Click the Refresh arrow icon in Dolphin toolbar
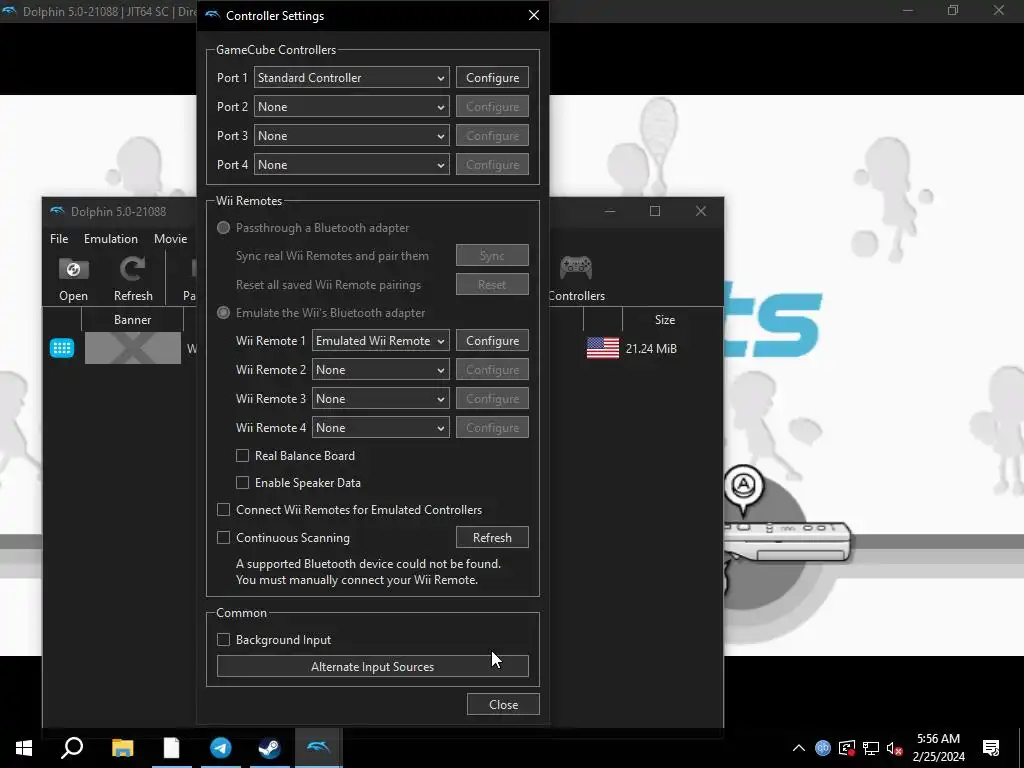The width and height of the screenshot is (1024, 768). click(x=133, y=269)
